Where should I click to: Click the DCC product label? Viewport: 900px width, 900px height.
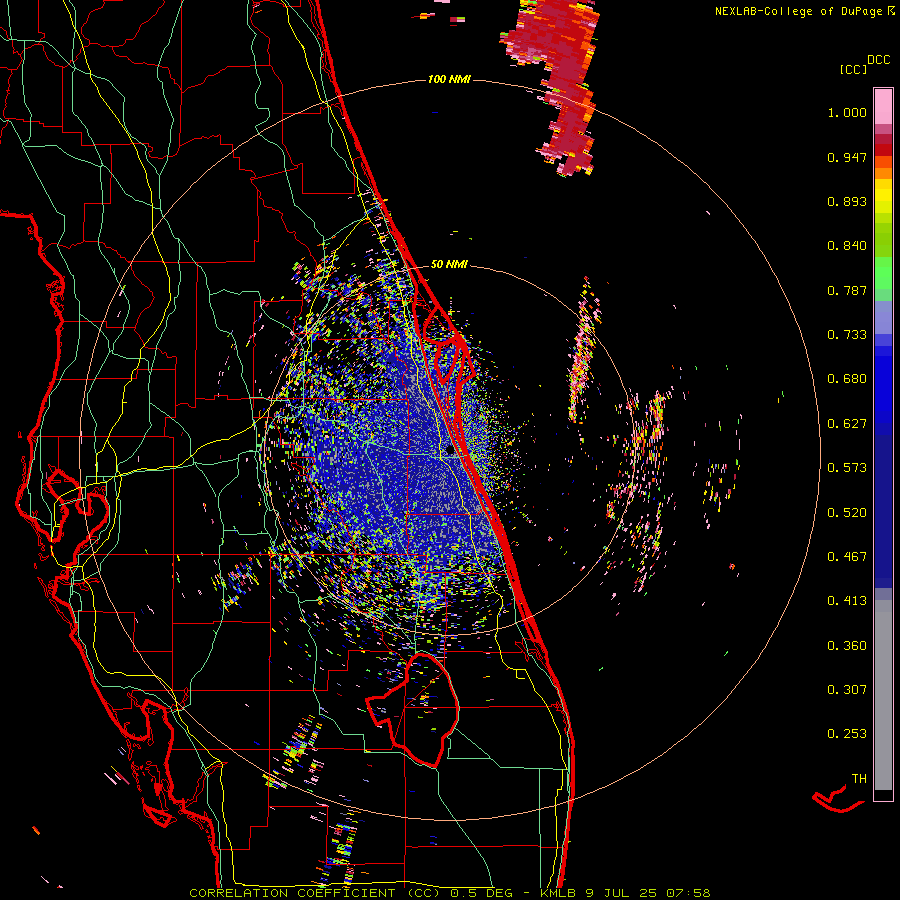(x=878, y=60)
